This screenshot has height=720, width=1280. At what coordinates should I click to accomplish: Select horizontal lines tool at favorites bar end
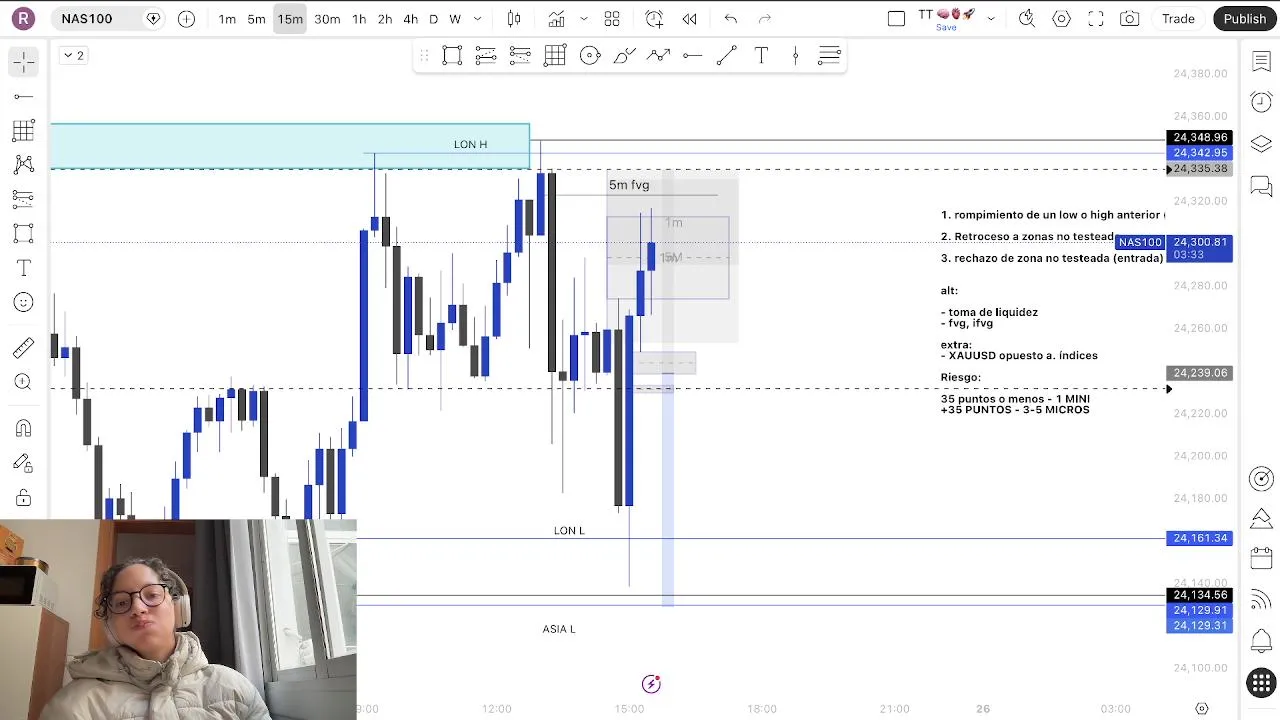coord(829,56)
